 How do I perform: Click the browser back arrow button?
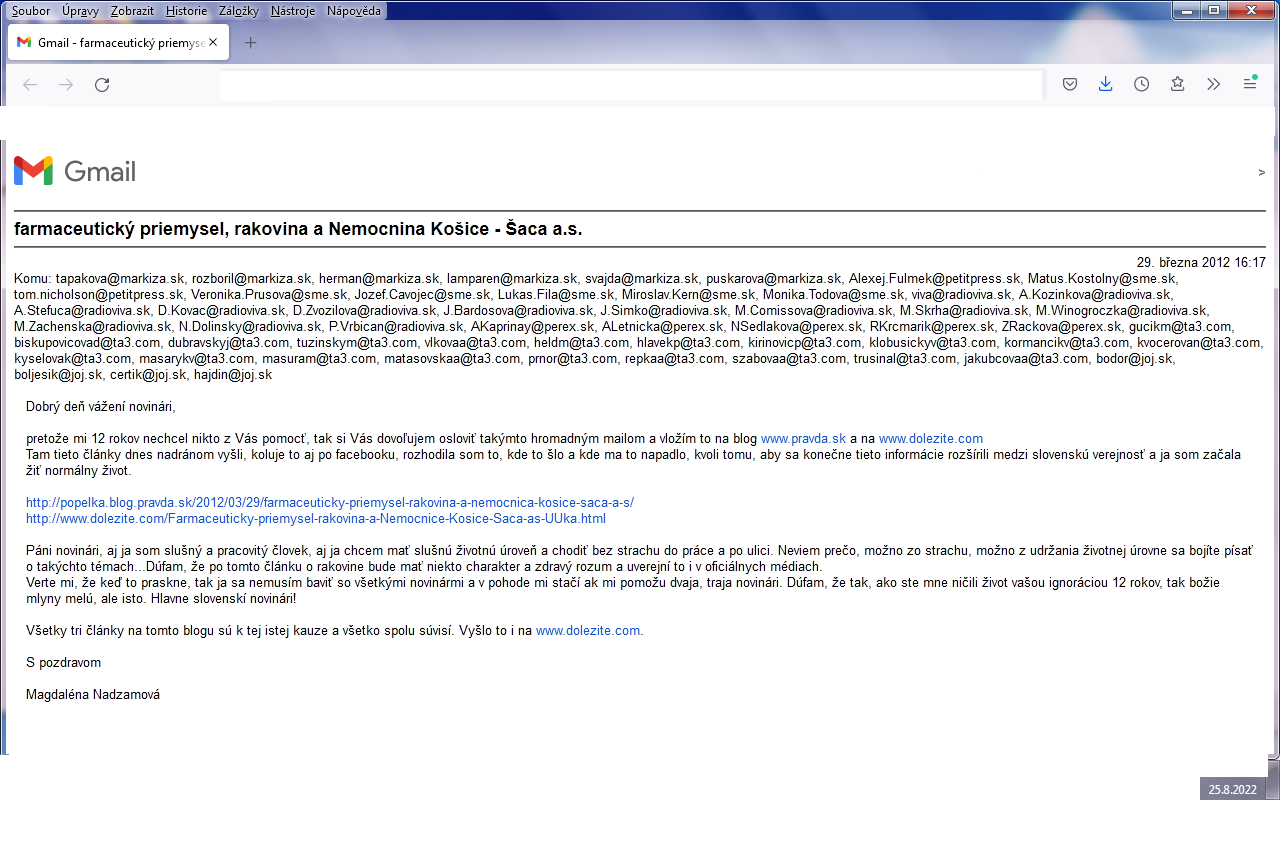30,85
